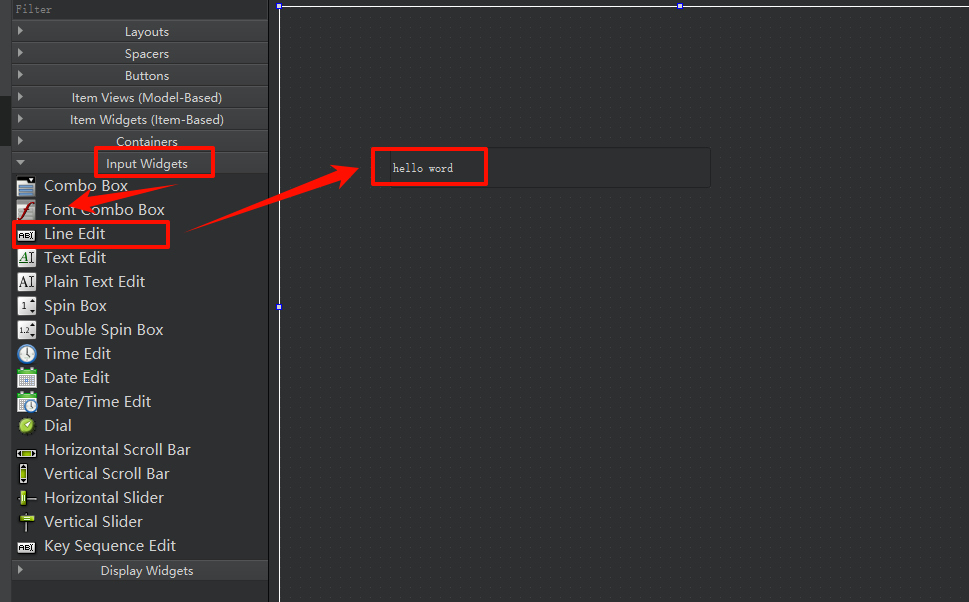Image resolution: width=969 pixels, height=602 pixels.
Task: Expand the Buttons widget category
Action: (x=146, y=76)
